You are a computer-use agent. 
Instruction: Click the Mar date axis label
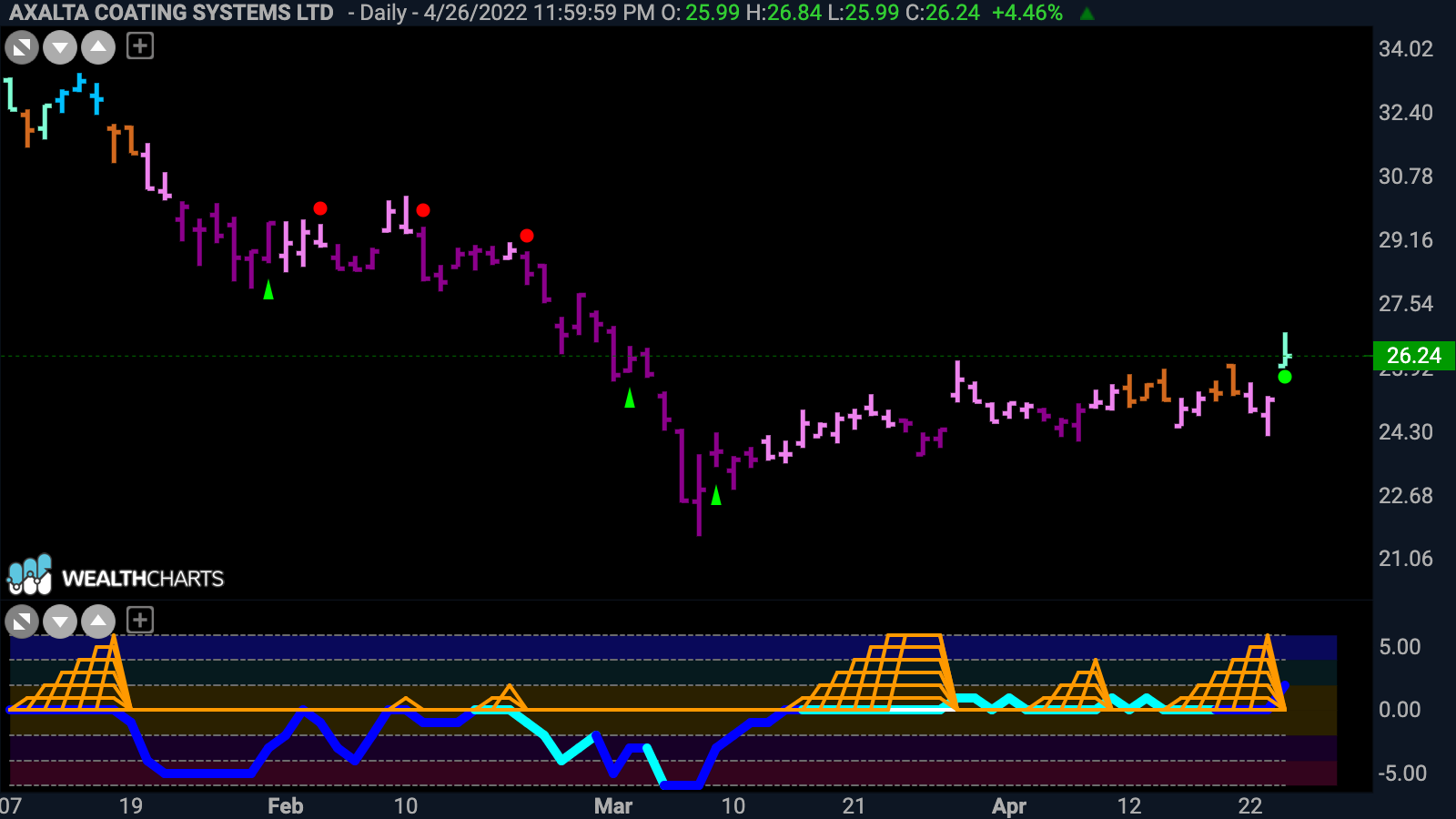coord(613,806)
